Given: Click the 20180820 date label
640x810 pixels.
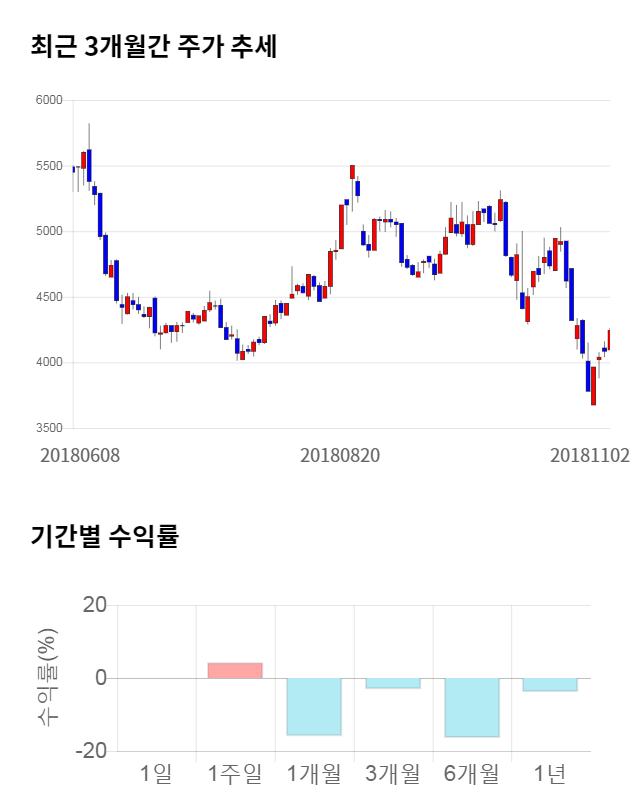Looking at the screenshot, I should coord(340,455).
